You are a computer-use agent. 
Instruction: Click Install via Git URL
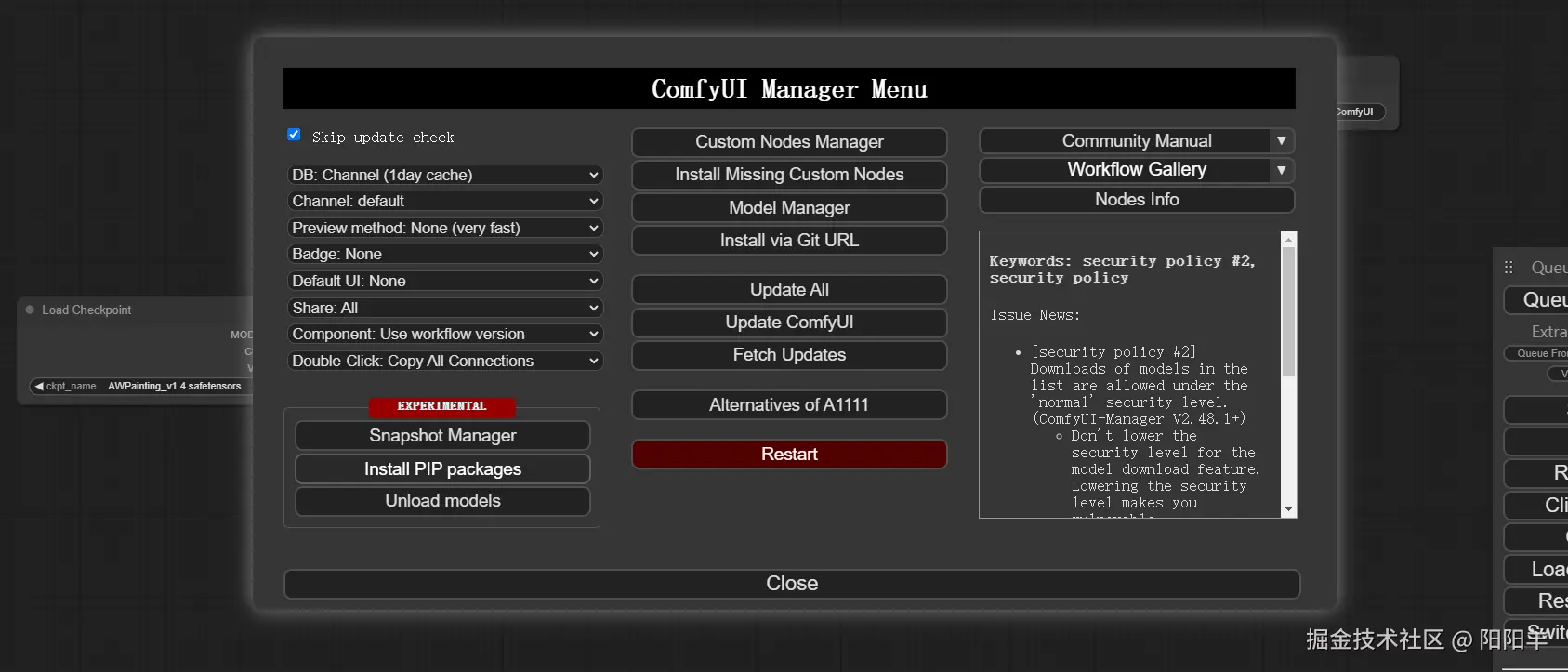click(789, 241)
